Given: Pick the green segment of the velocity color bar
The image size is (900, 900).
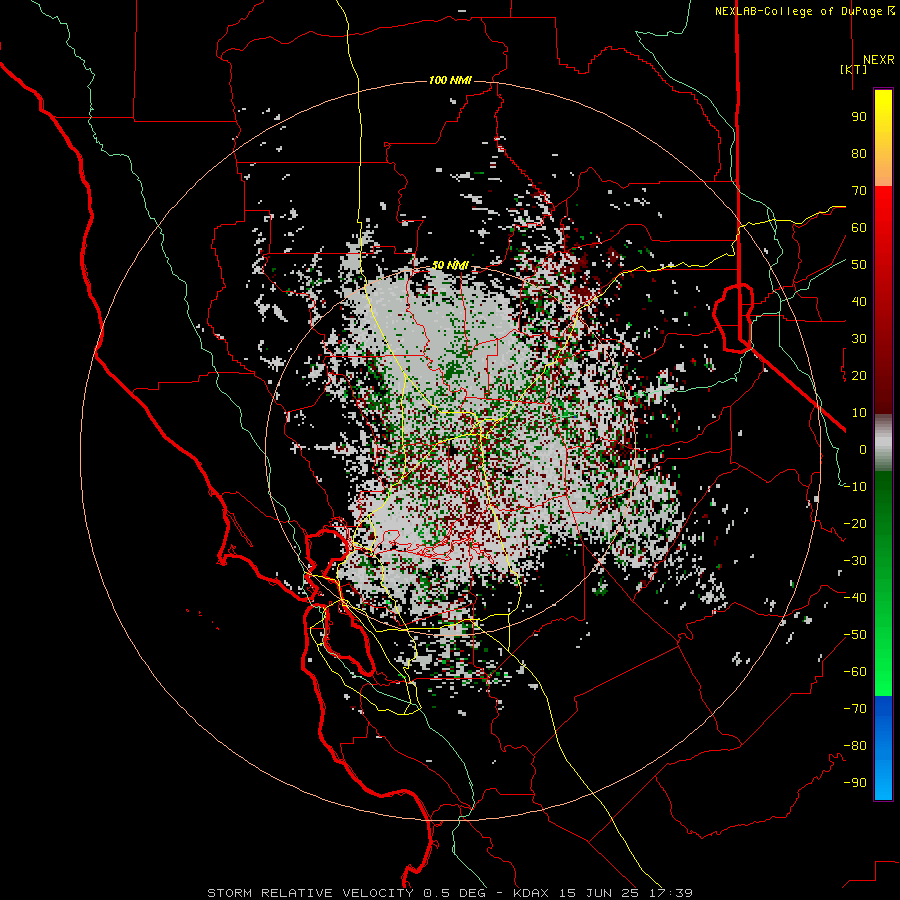Looking at the screenshot, I should (883, 584).
